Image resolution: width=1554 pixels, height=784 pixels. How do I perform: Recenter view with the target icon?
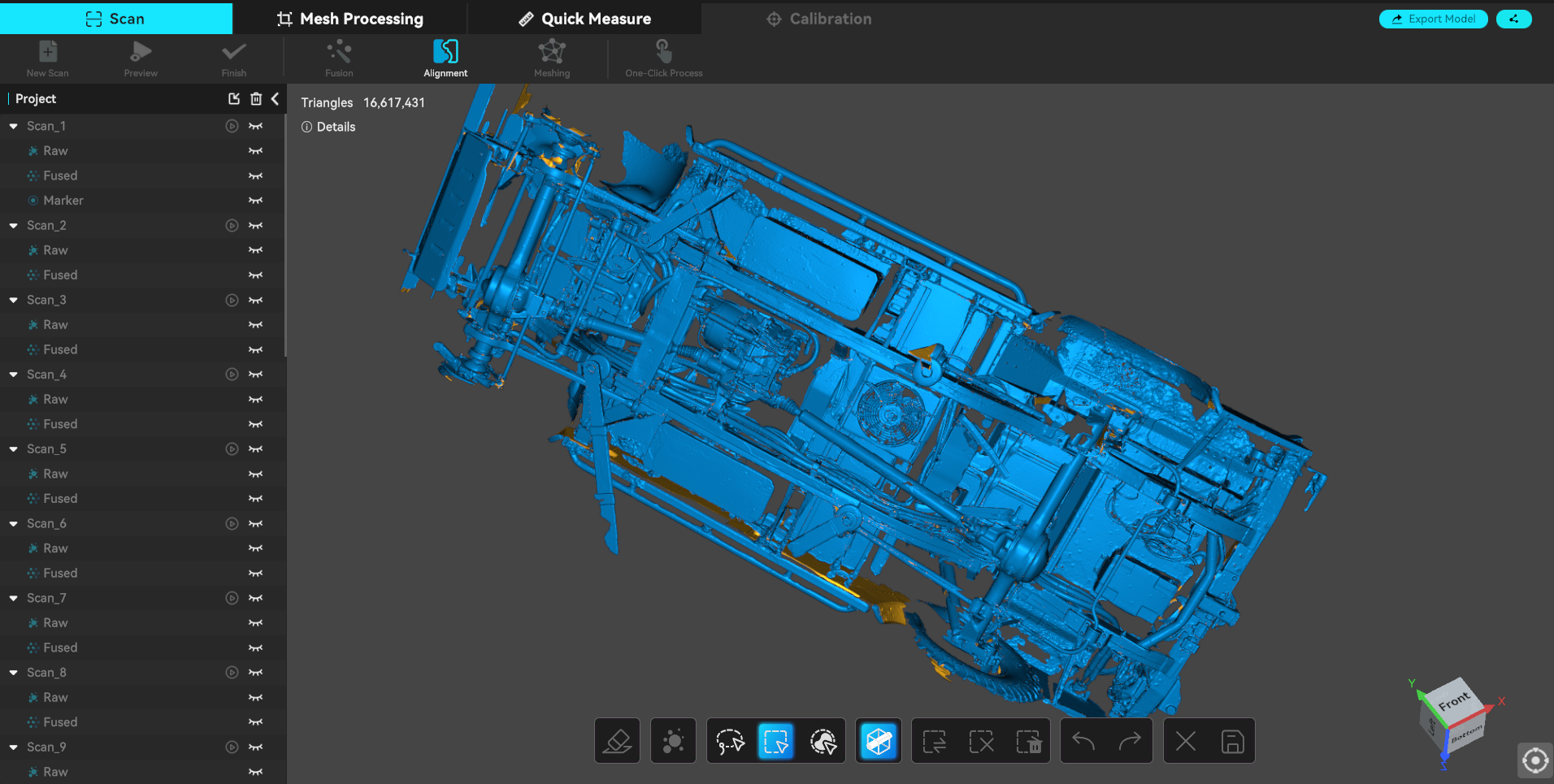point(1534,761)
